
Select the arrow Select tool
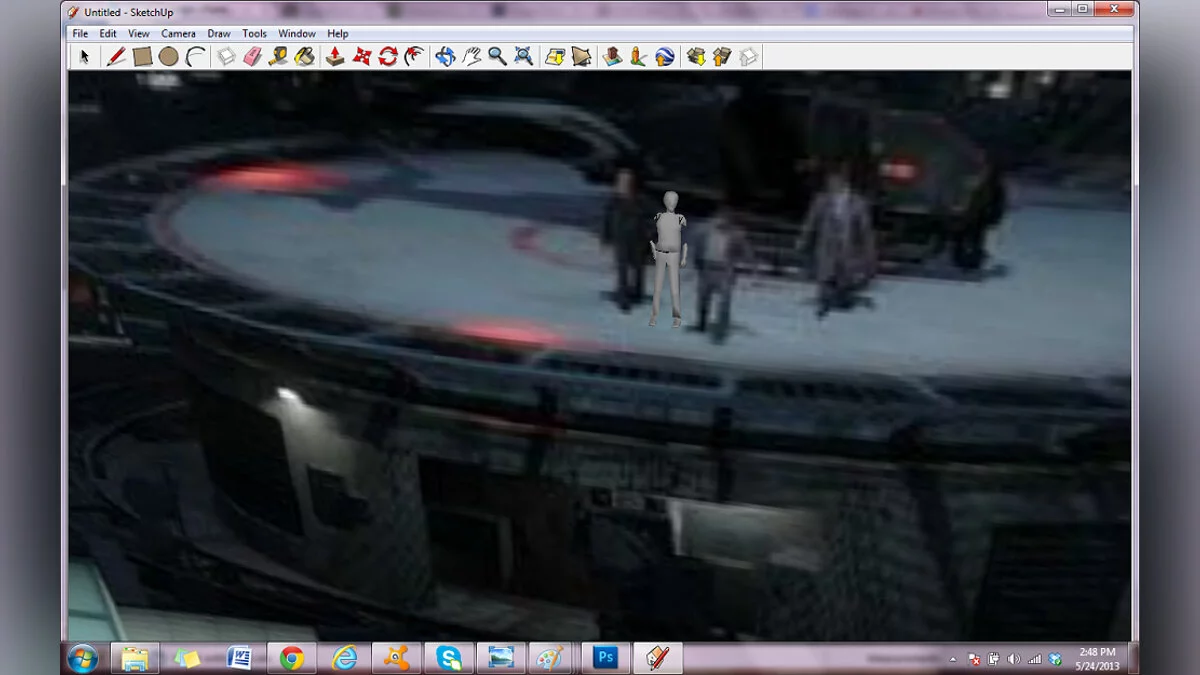(x=85, y=57)
